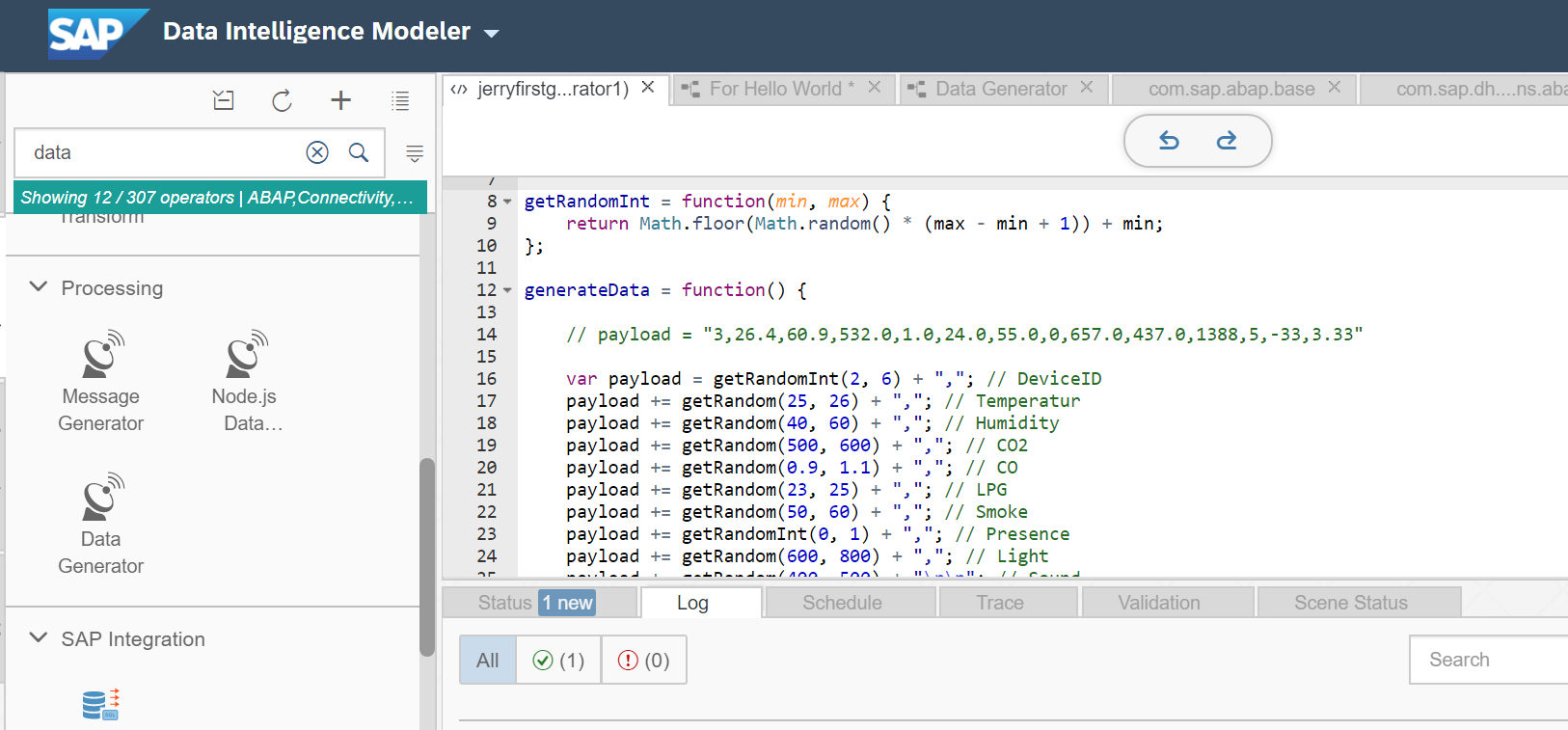Screen dimensions: 1568x730
Task: Click the '1 new' status badge
Action: (x=567, y=603)
